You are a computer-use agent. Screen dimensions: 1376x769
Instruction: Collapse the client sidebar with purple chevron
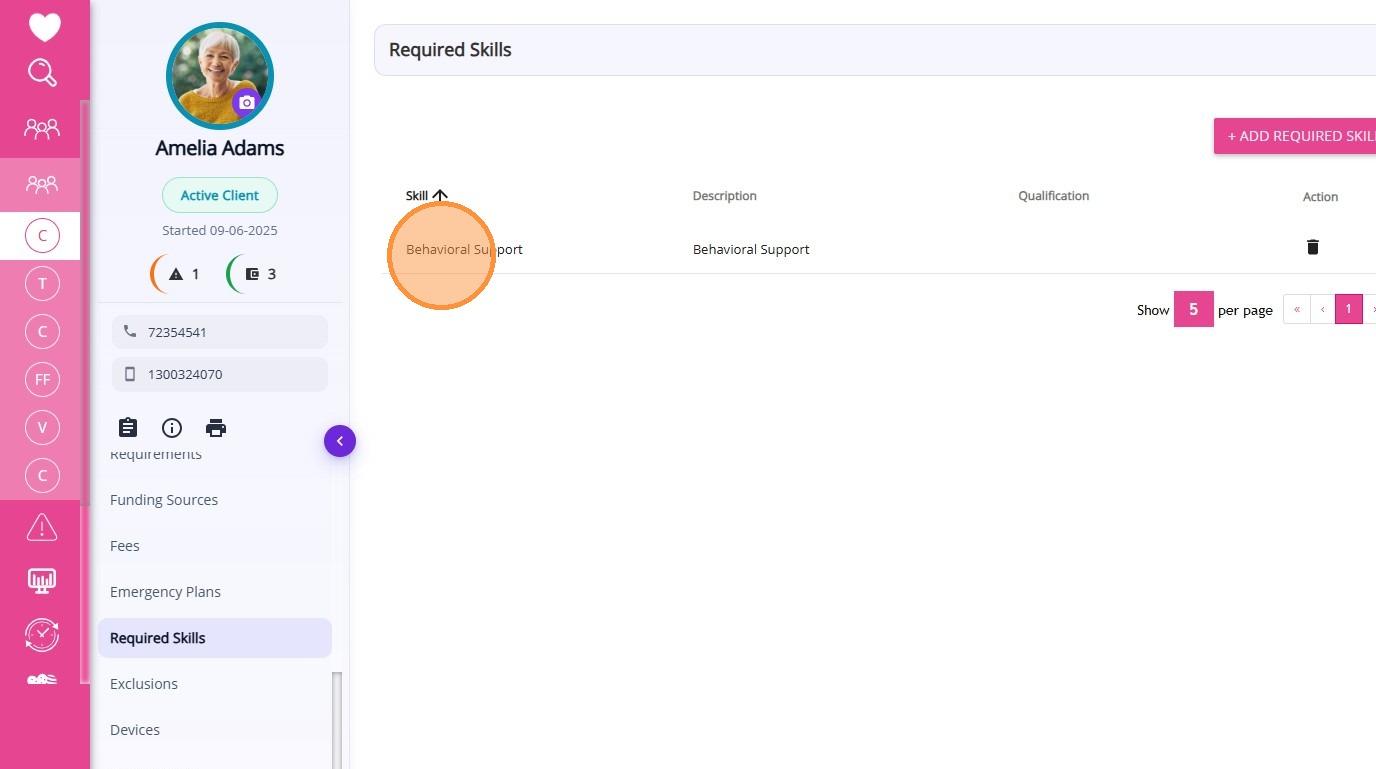pyautogui.click(x=340, y=441)
